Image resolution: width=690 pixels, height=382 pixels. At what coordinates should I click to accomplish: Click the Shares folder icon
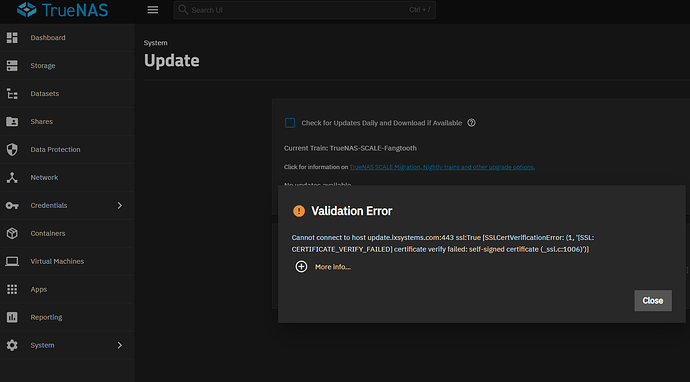(12, 121)
